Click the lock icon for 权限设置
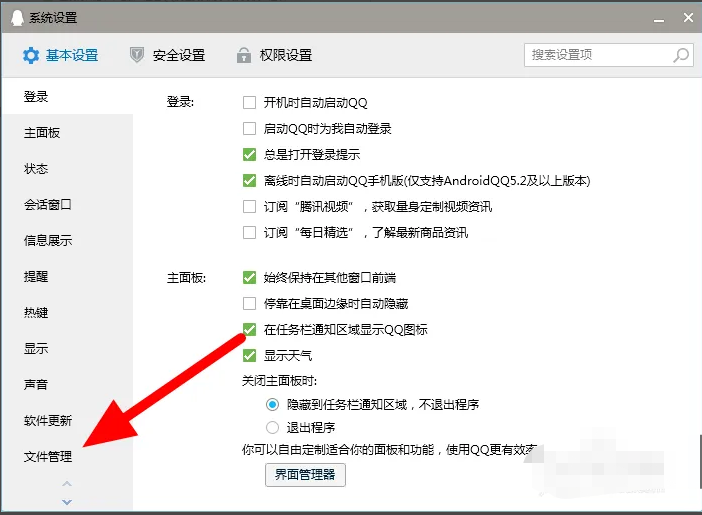Viewport: 702px width, 515px height. pyautogui.click(x=243, y=56)
